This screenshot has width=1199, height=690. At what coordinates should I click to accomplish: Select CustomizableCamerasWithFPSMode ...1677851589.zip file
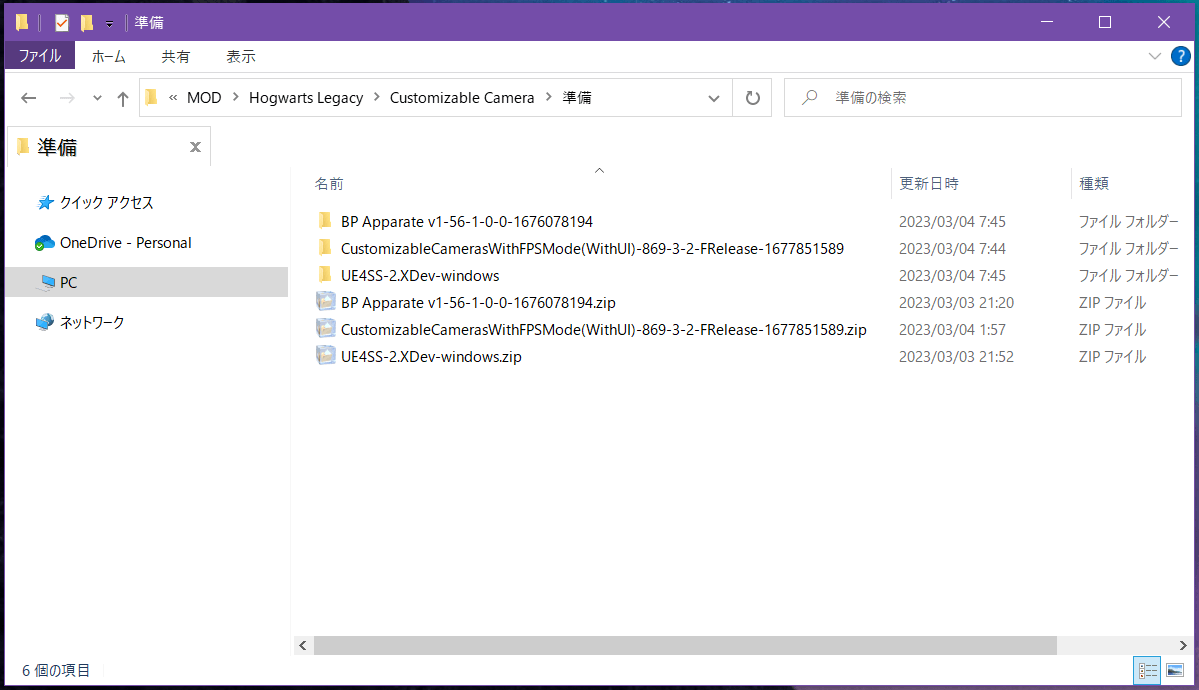click(x=603, y=330)
